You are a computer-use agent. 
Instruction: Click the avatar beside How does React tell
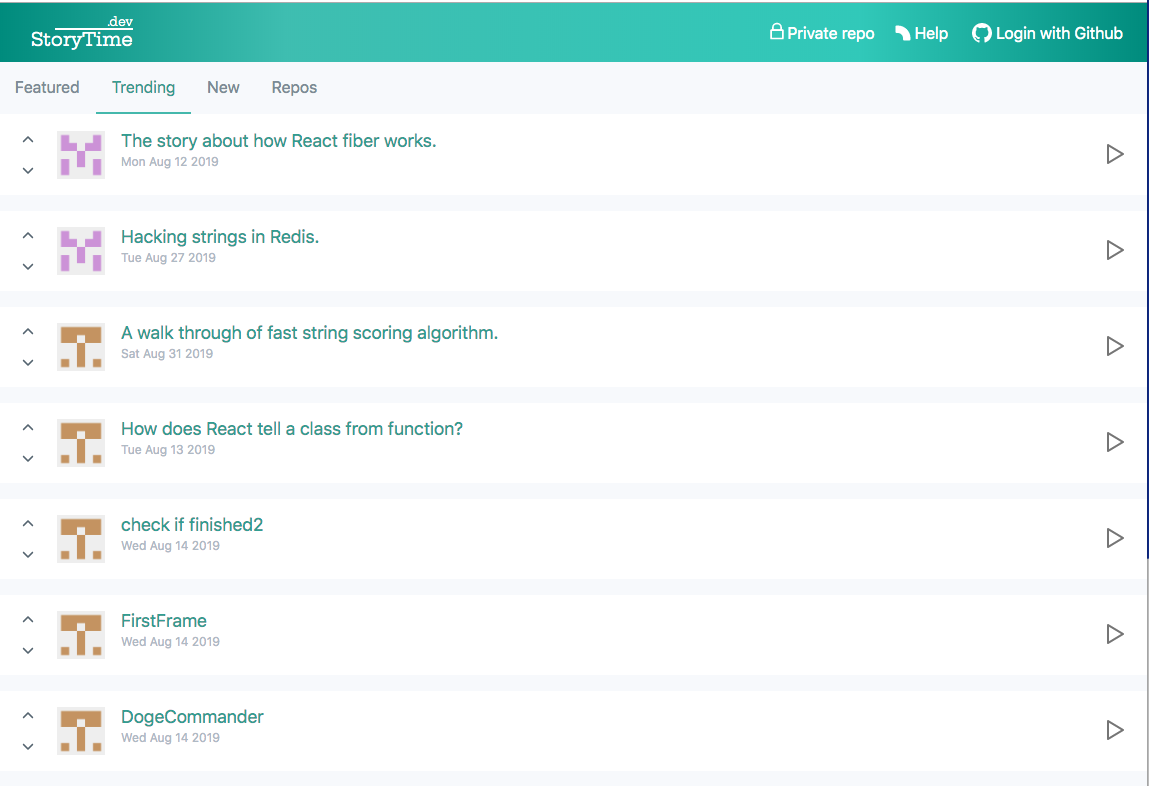point(81,442)
